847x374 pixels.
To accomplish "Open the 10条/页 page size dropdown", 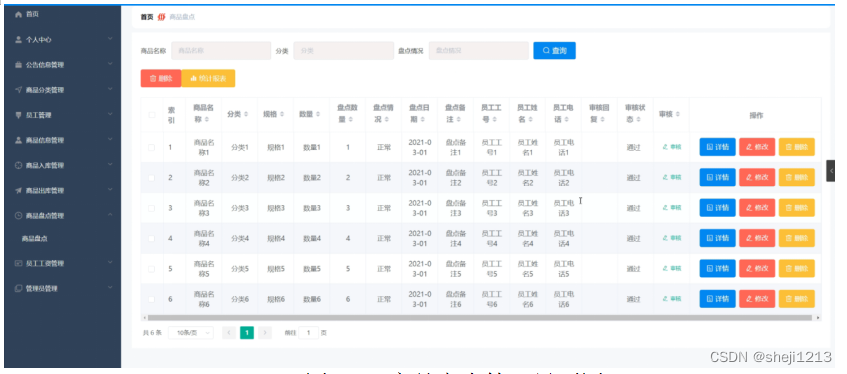I will click(x=191, y=333).
